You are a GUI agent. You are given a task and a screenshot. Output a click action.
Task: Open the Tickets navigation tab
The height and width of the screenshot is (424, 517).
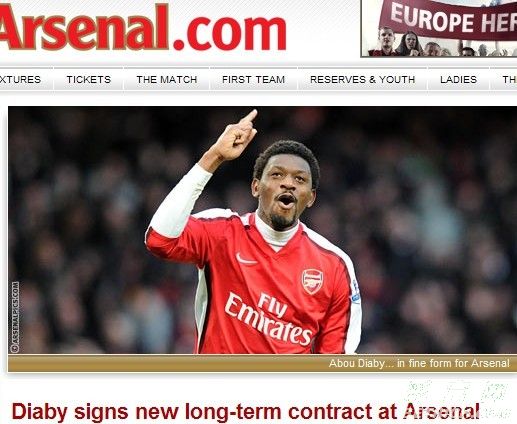point(89,80)
